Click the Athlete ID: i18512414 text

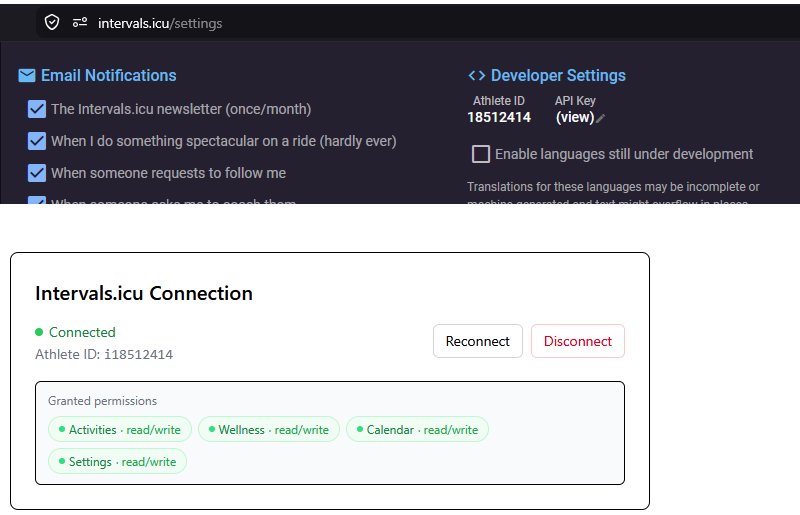pos(104,354)
